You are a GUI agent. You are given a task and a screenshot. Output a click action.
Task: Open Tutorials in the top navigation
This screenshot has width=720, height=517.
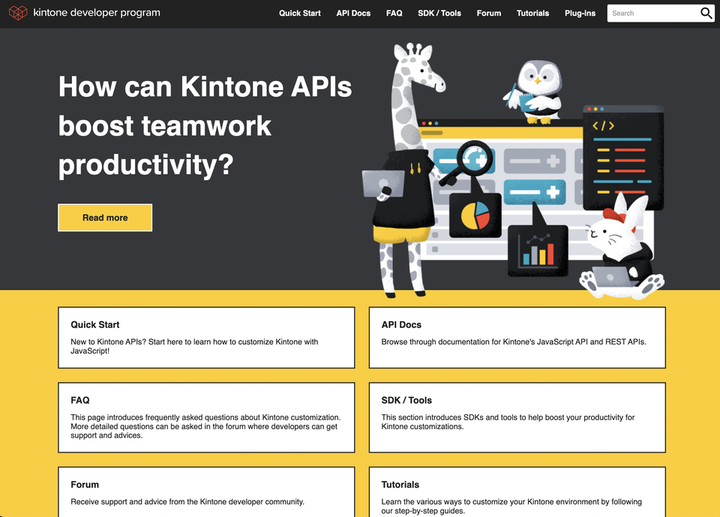533,13
